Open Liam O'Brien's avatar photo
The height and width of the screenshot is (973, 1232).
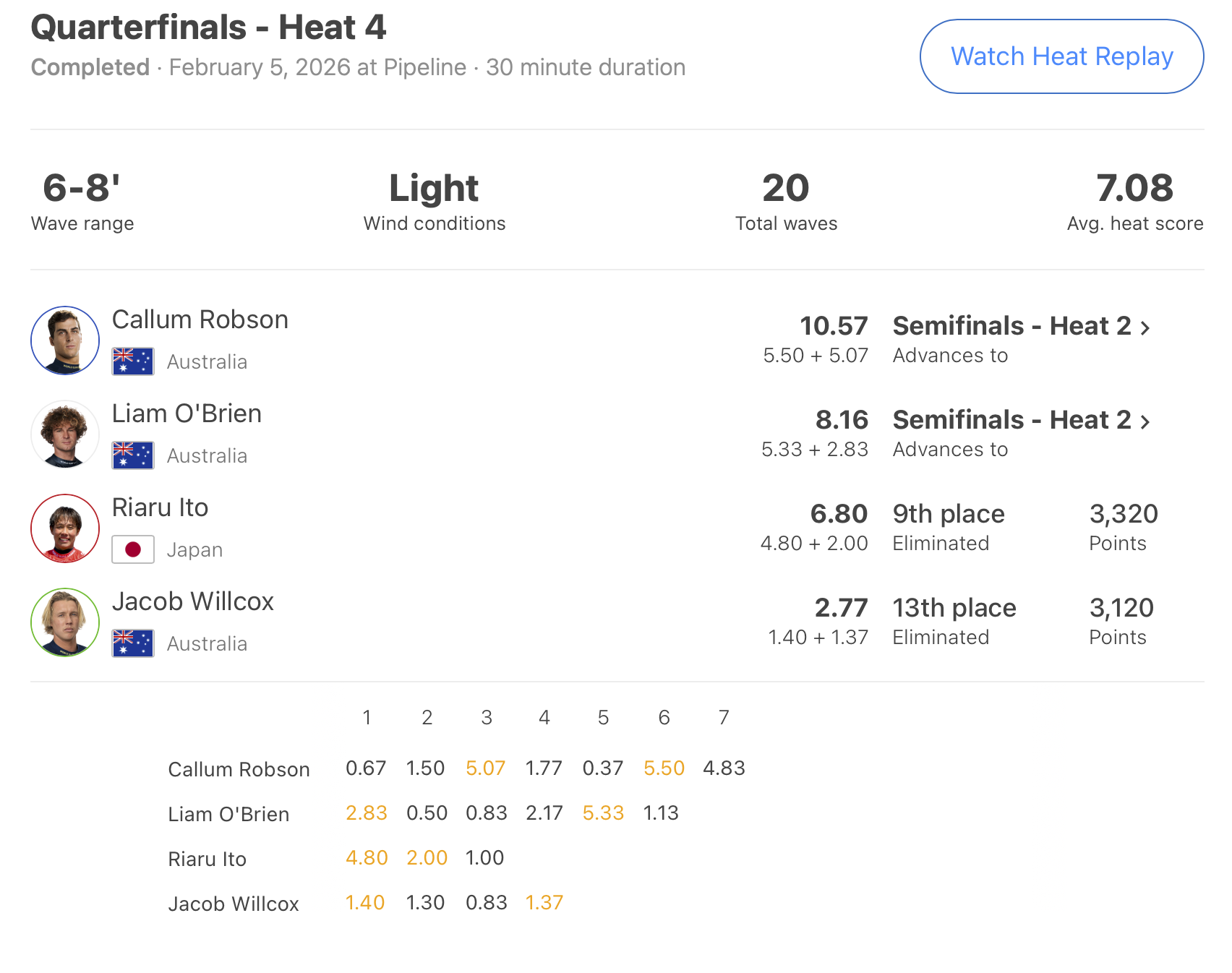(65, 434)
